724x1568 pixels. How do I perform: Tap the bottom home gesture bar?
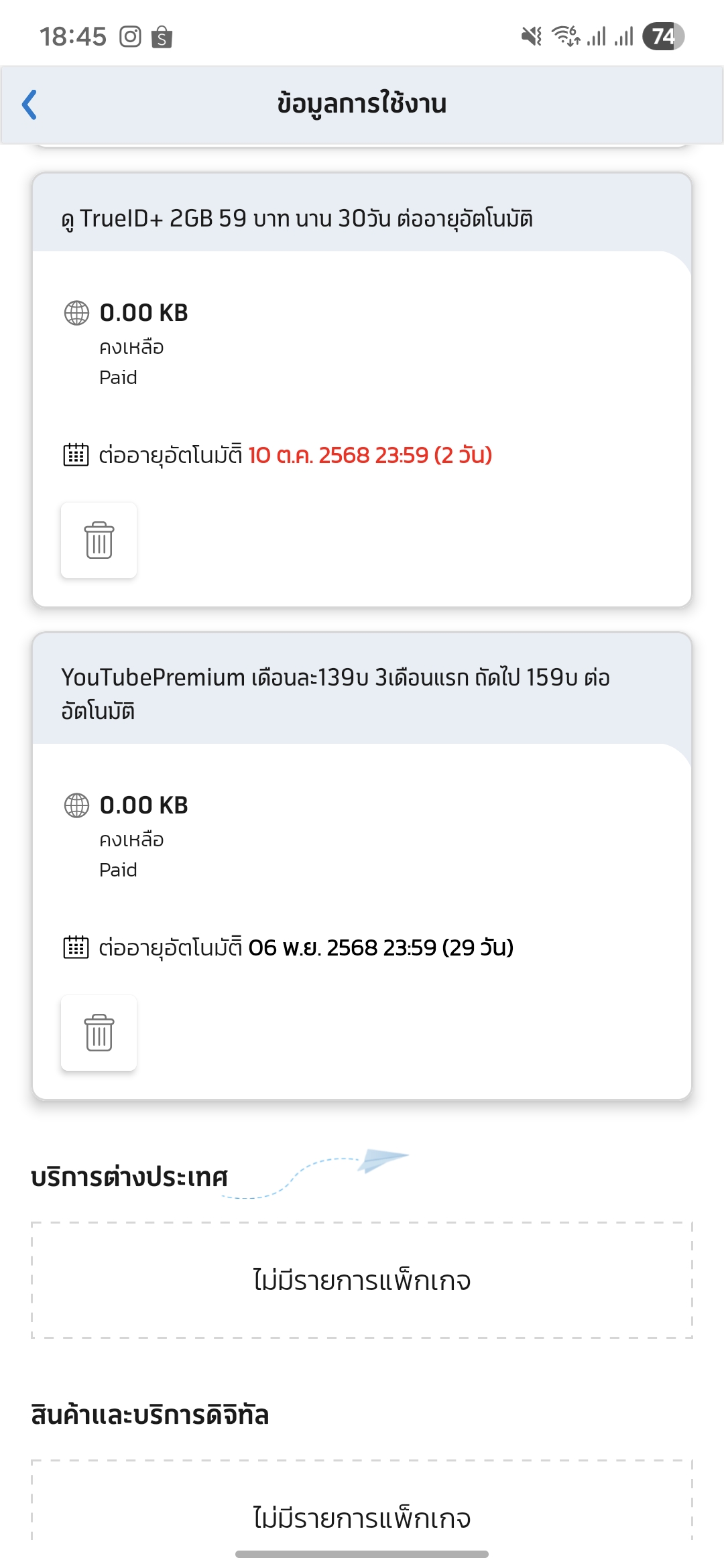point(362,1554)
